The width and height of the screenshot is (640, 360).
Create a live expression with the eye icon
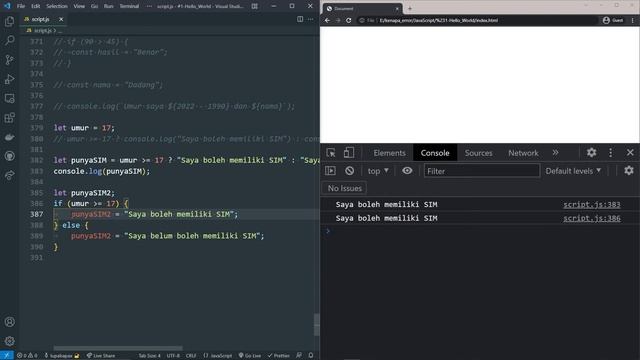pos(407,171)
